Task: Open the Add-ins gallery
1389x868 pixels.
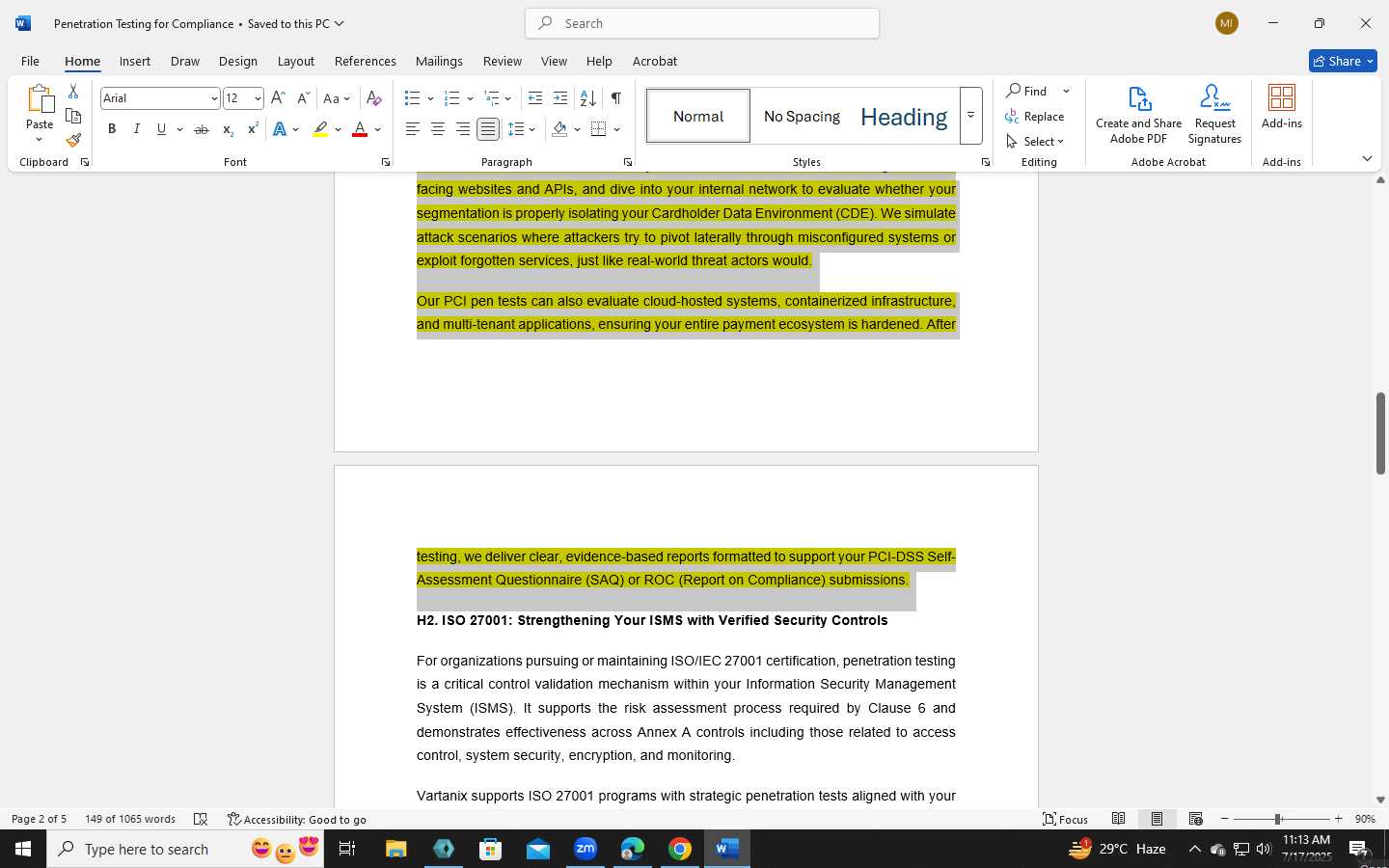Action: point(1282,107)
